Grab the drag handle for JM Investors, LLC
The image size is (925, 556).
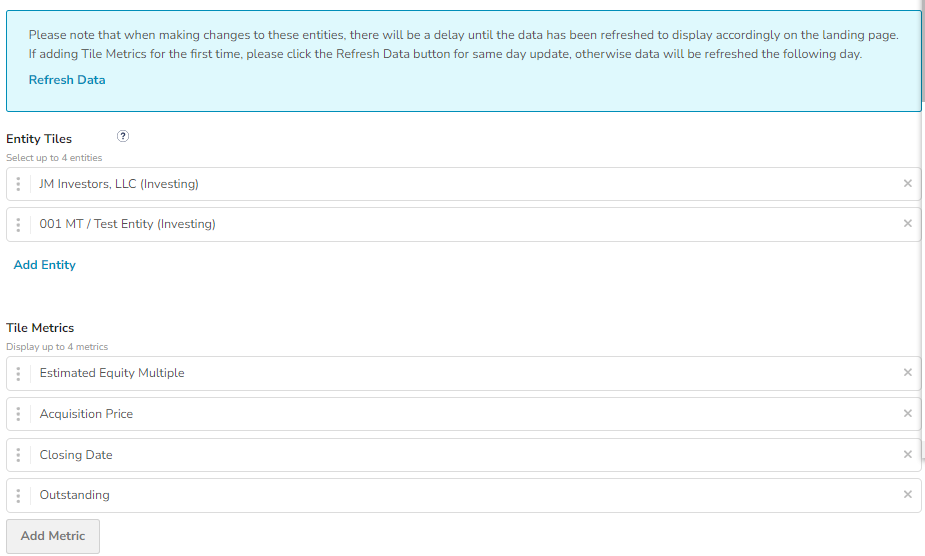(18, 184)
